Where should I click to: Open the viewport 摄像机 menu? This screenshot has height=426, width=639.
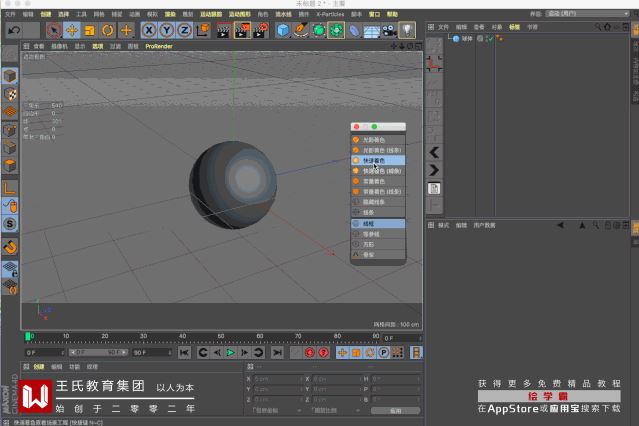(x=59, y=46)
